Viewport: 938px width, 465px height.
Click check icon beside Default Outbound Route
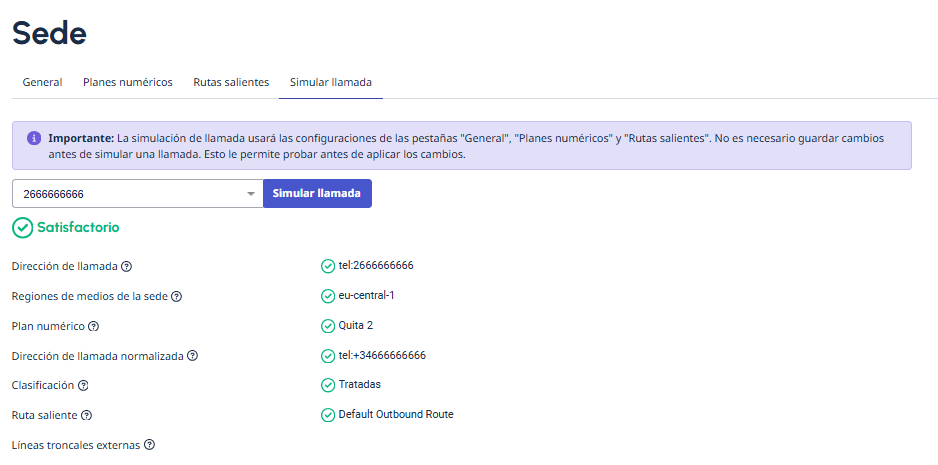(328, 415)
